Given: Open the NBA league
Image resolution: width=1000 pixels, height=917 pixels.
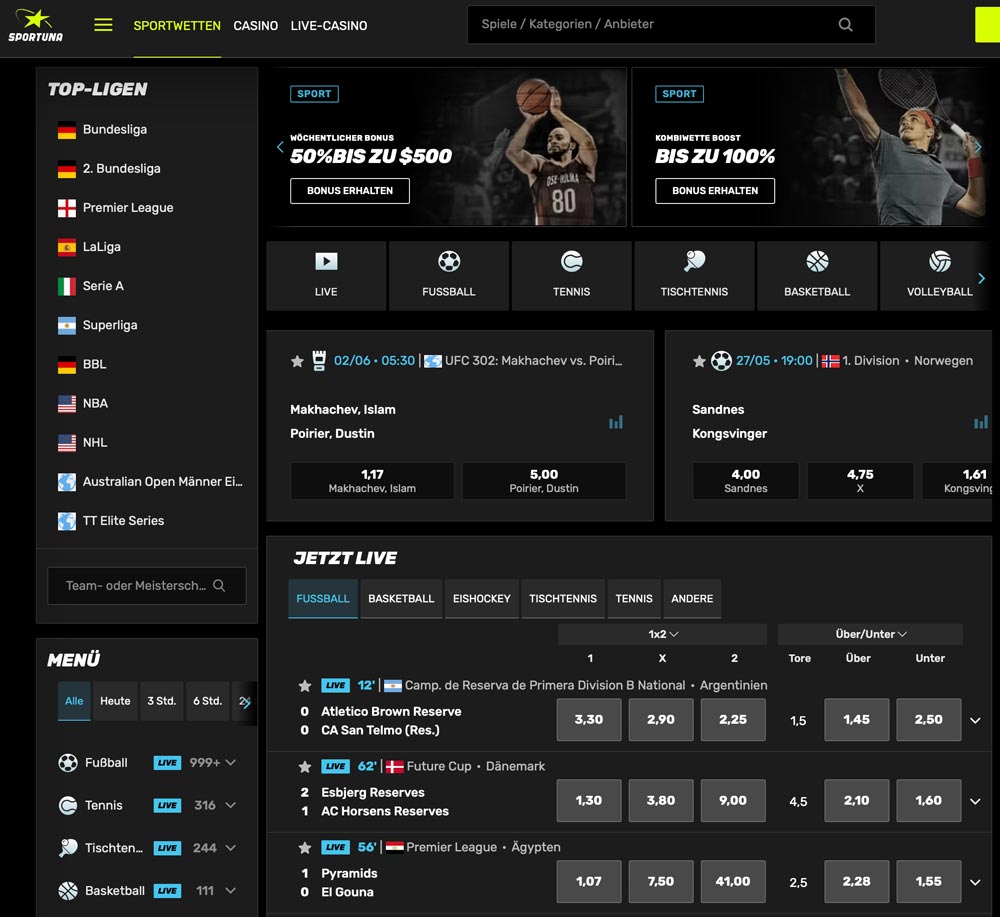Looking at the screenshot, I should tap(95, 403).
